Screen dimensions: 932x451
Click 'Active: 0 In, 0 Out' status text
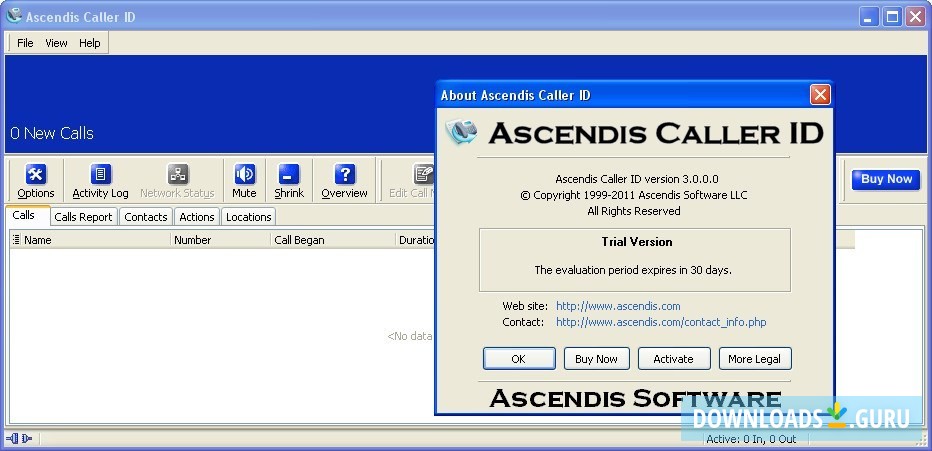click(751, 440)
